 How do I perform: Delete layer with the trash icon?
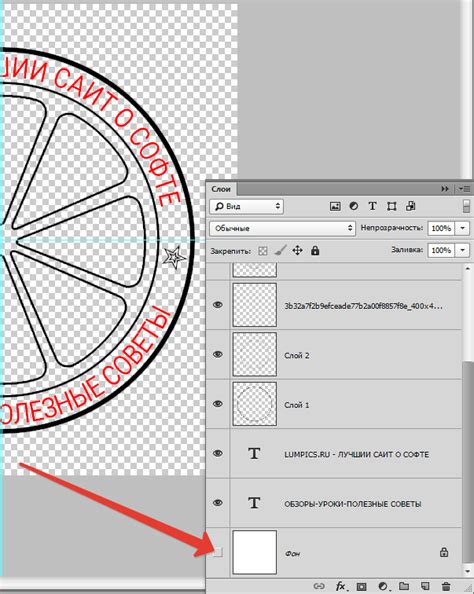(x=446, y=586)
